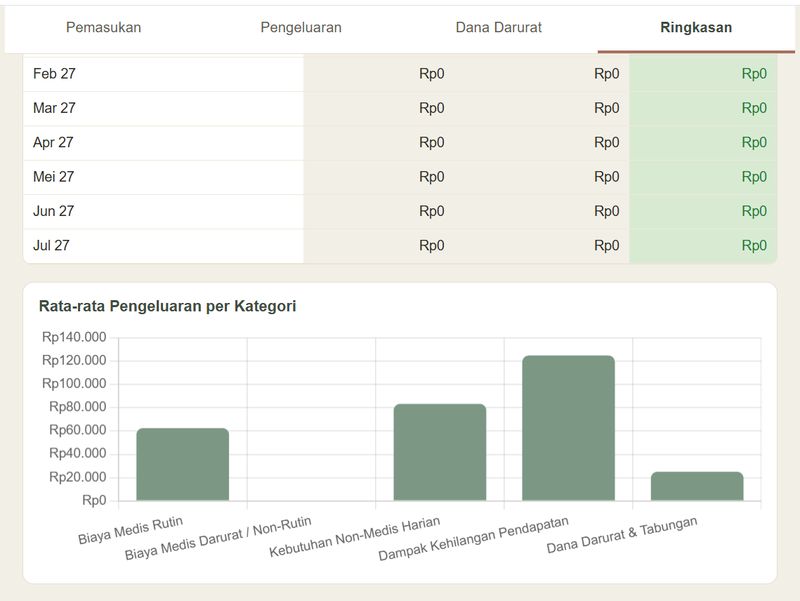Click the green Rp0 value in Feb 27 row

754,74
